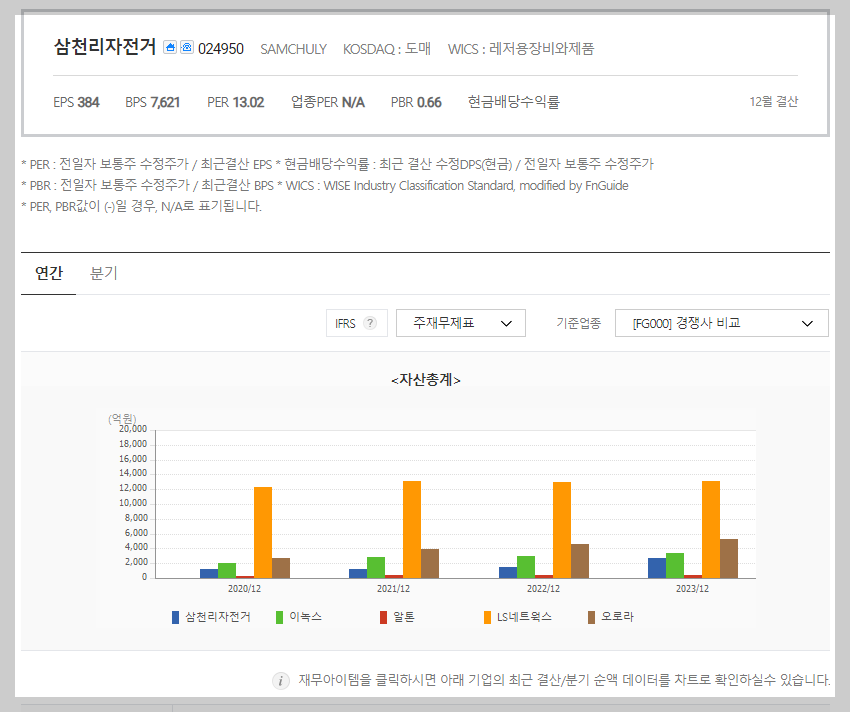Click 12월 결산 text

pyautogui.click(x=774, y=101)
